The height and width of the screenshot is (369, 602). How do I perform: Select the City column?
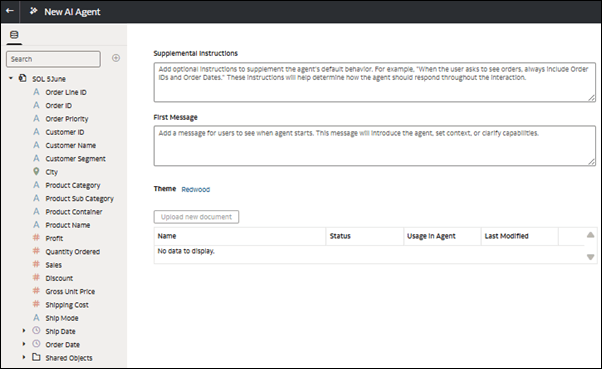click(51, 172)
